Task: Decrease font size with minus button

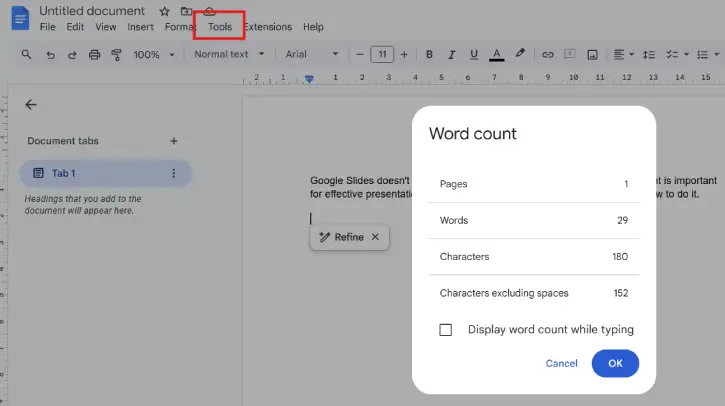Action: pyautogui.click(x=360, y=55)
